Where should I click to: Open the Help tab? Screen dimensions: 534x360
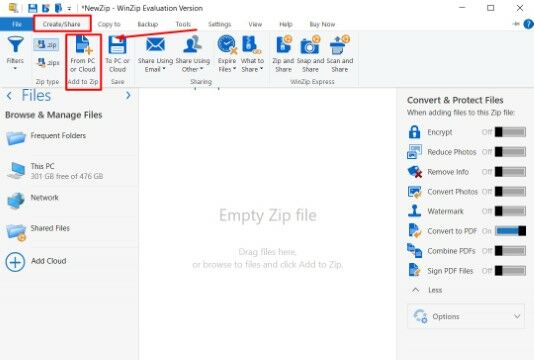pos(286,24)
